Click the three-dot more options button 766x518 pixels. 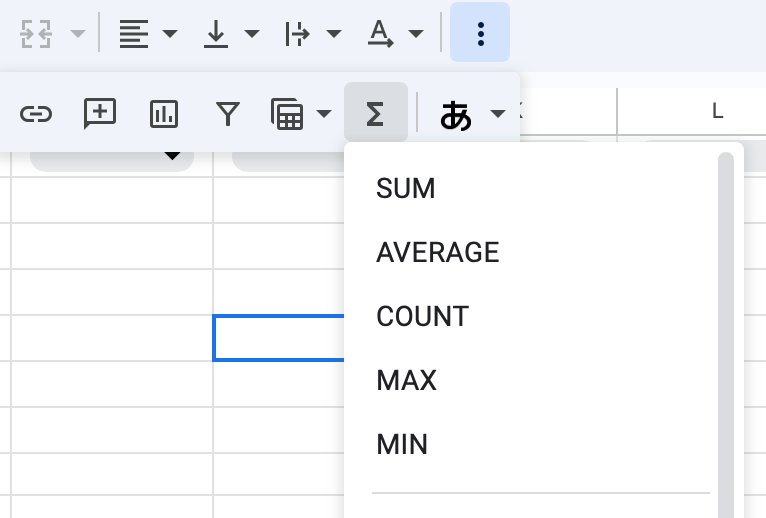(x=480, y=33)
